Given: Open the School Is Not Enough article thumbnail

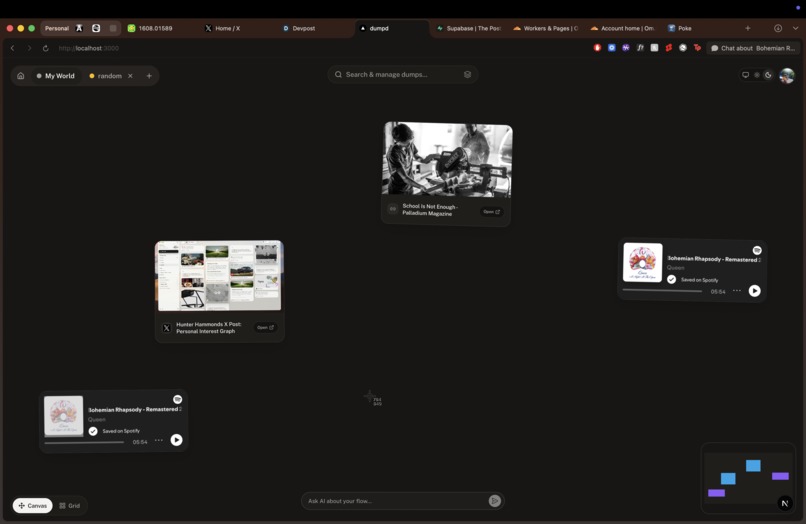Looking at the screenshot, I should click(447, 159).
